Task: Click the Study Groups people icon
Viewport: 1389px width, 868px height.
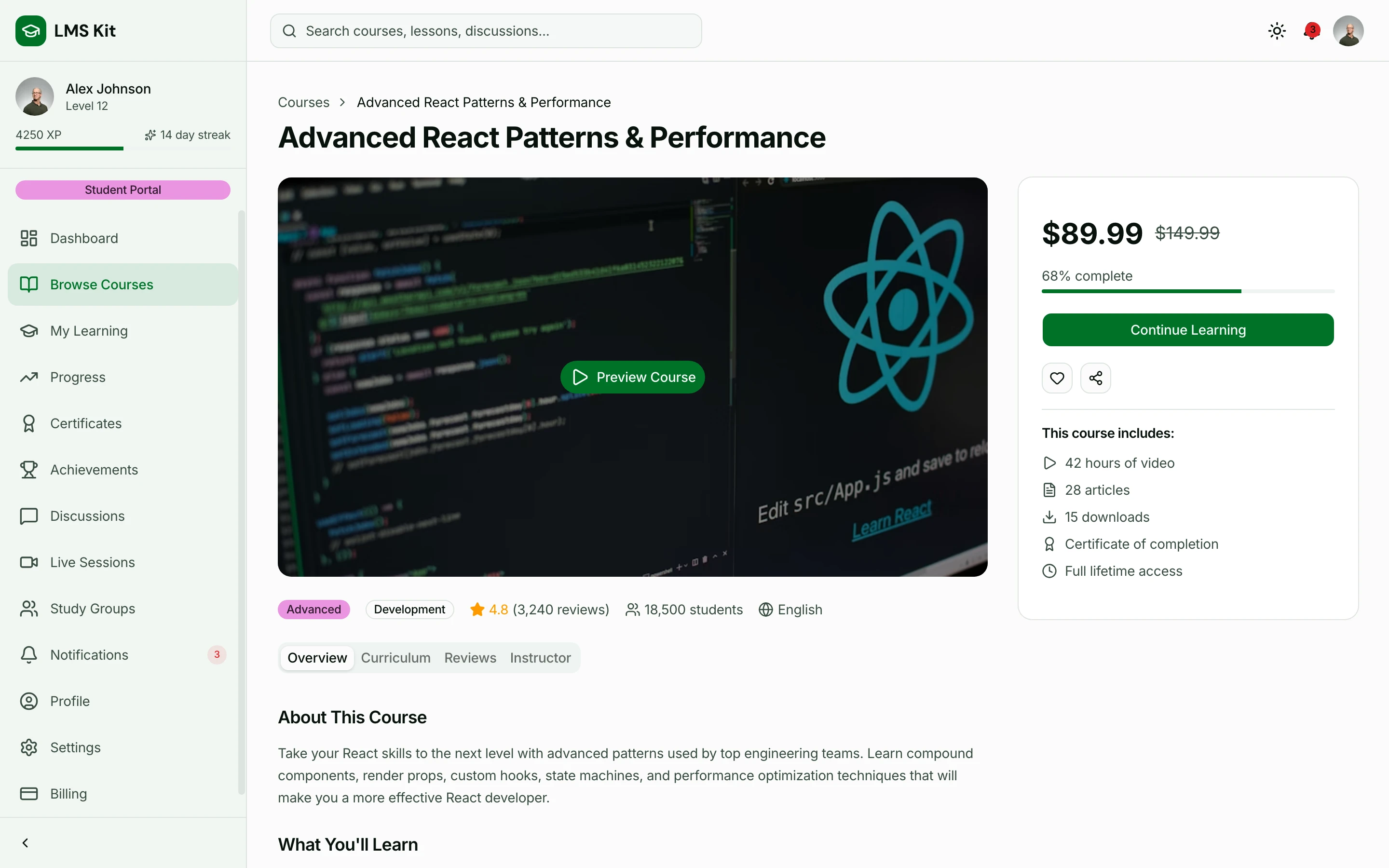Action: 29,609
